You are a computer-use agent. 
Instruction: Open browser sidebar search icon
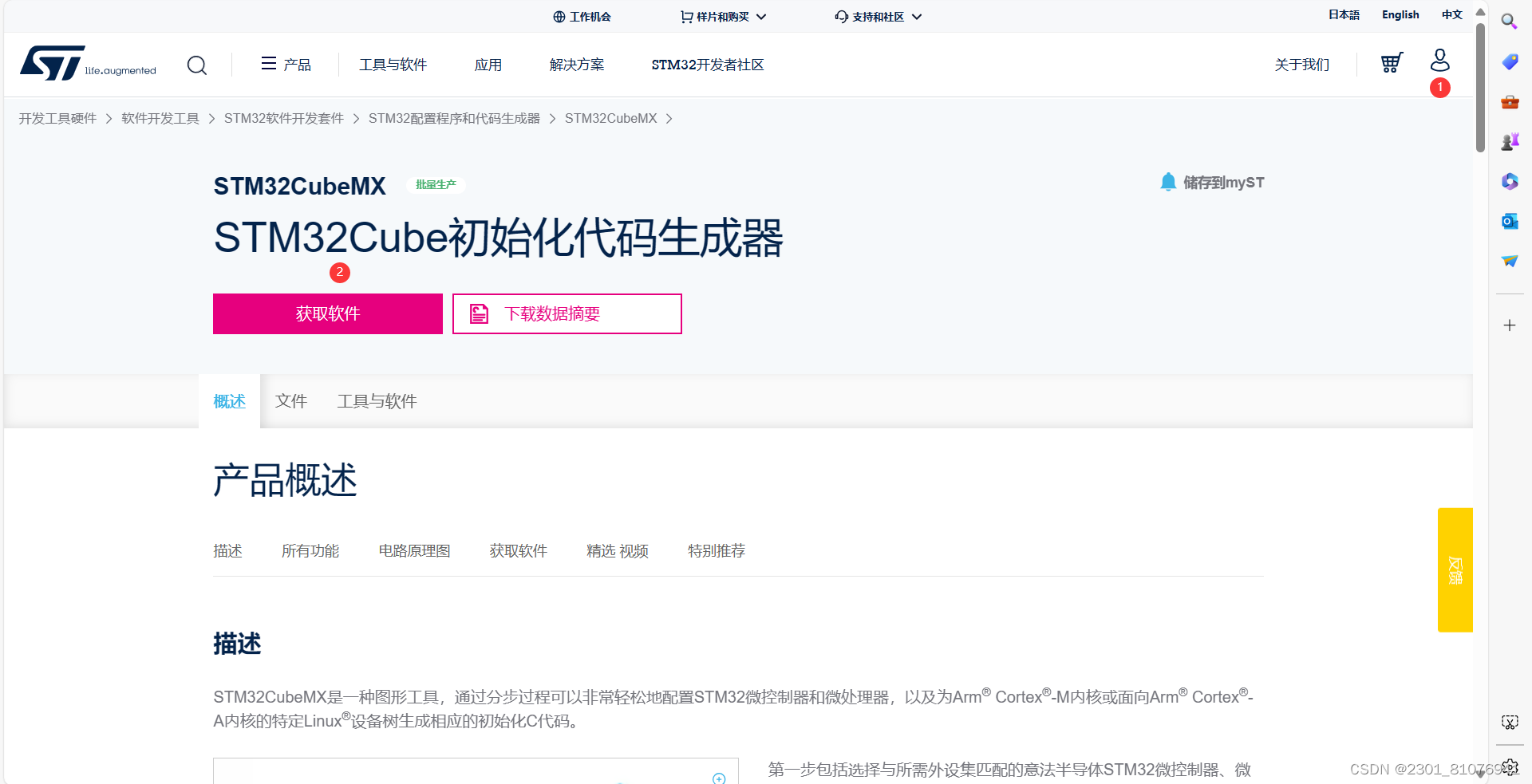pos(1509,22)
